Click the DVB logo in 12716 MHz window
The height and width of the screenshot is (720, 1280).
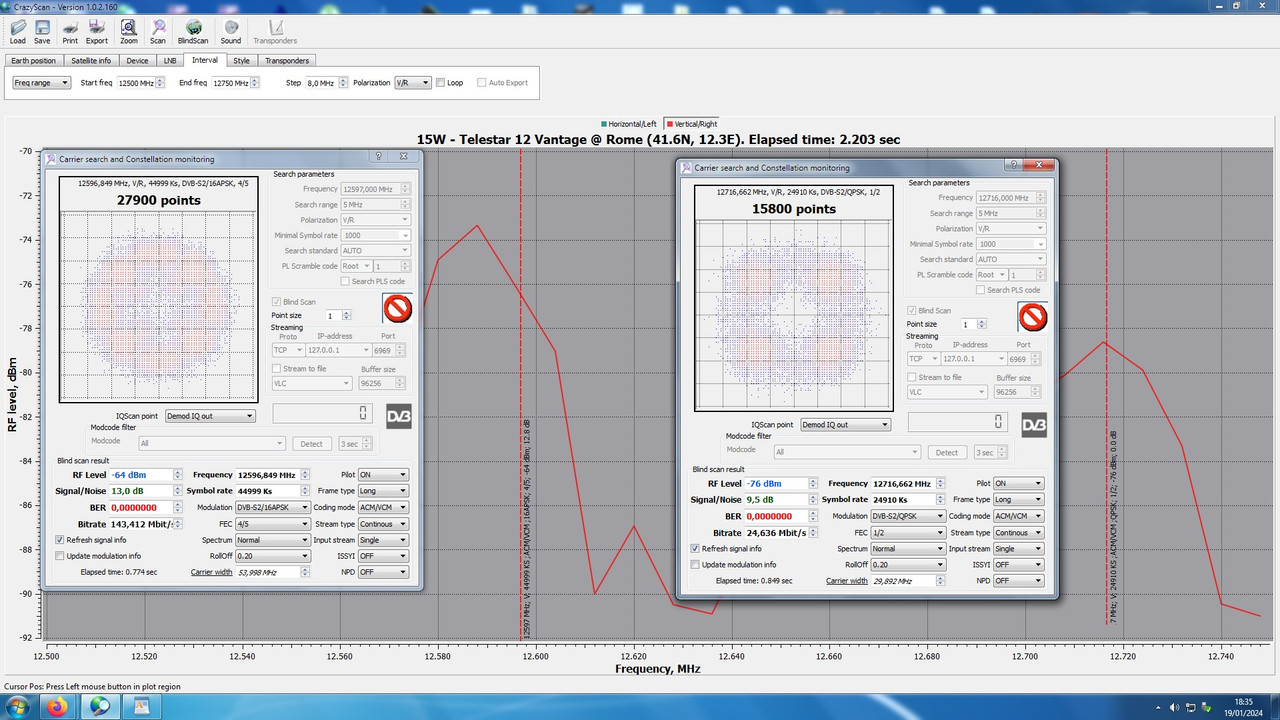coord(1034,425)
